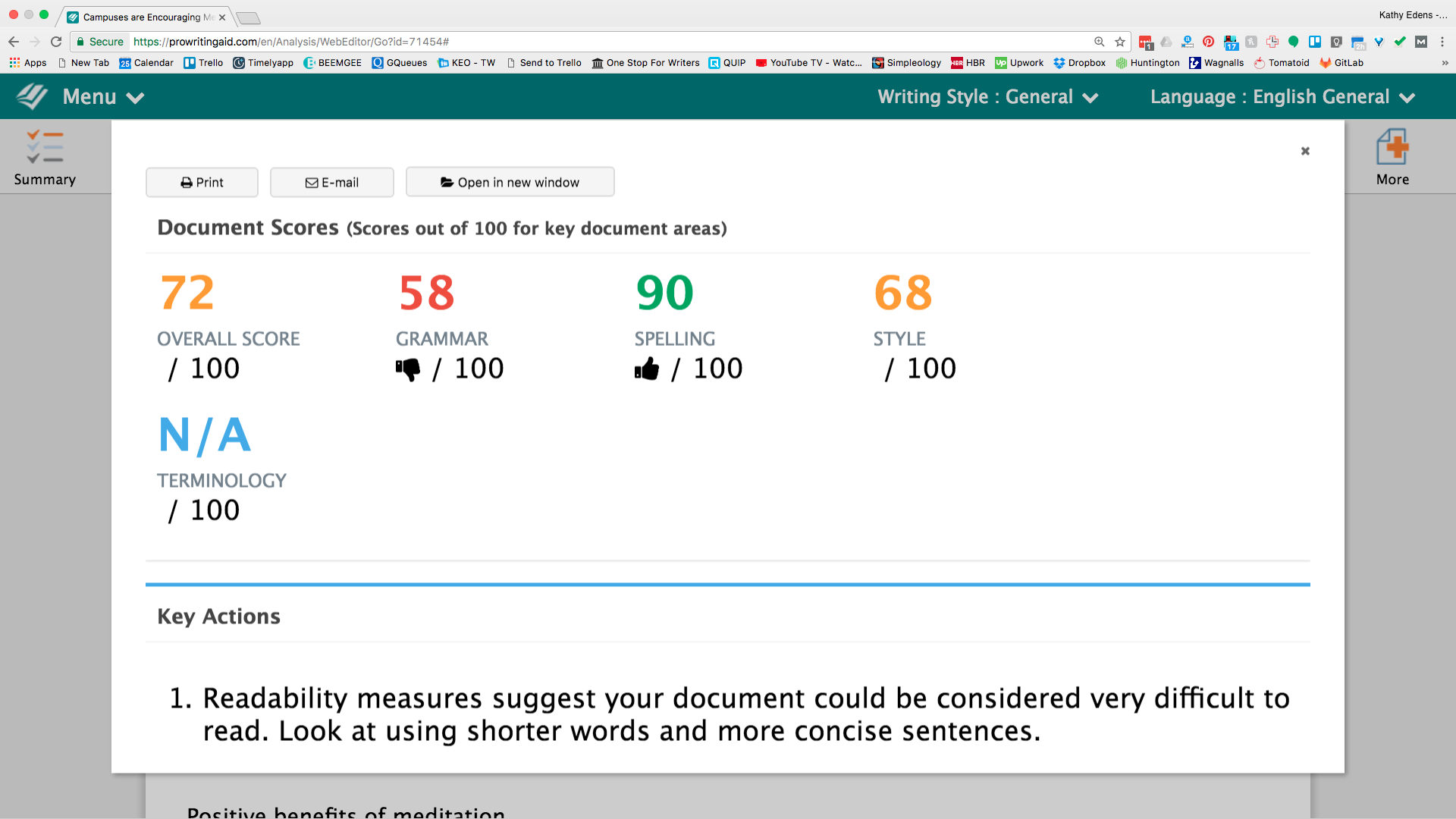Screen dimensions: 1456x819
Task: Open the Calendar bookmark
Action: (x=146, y=63)
